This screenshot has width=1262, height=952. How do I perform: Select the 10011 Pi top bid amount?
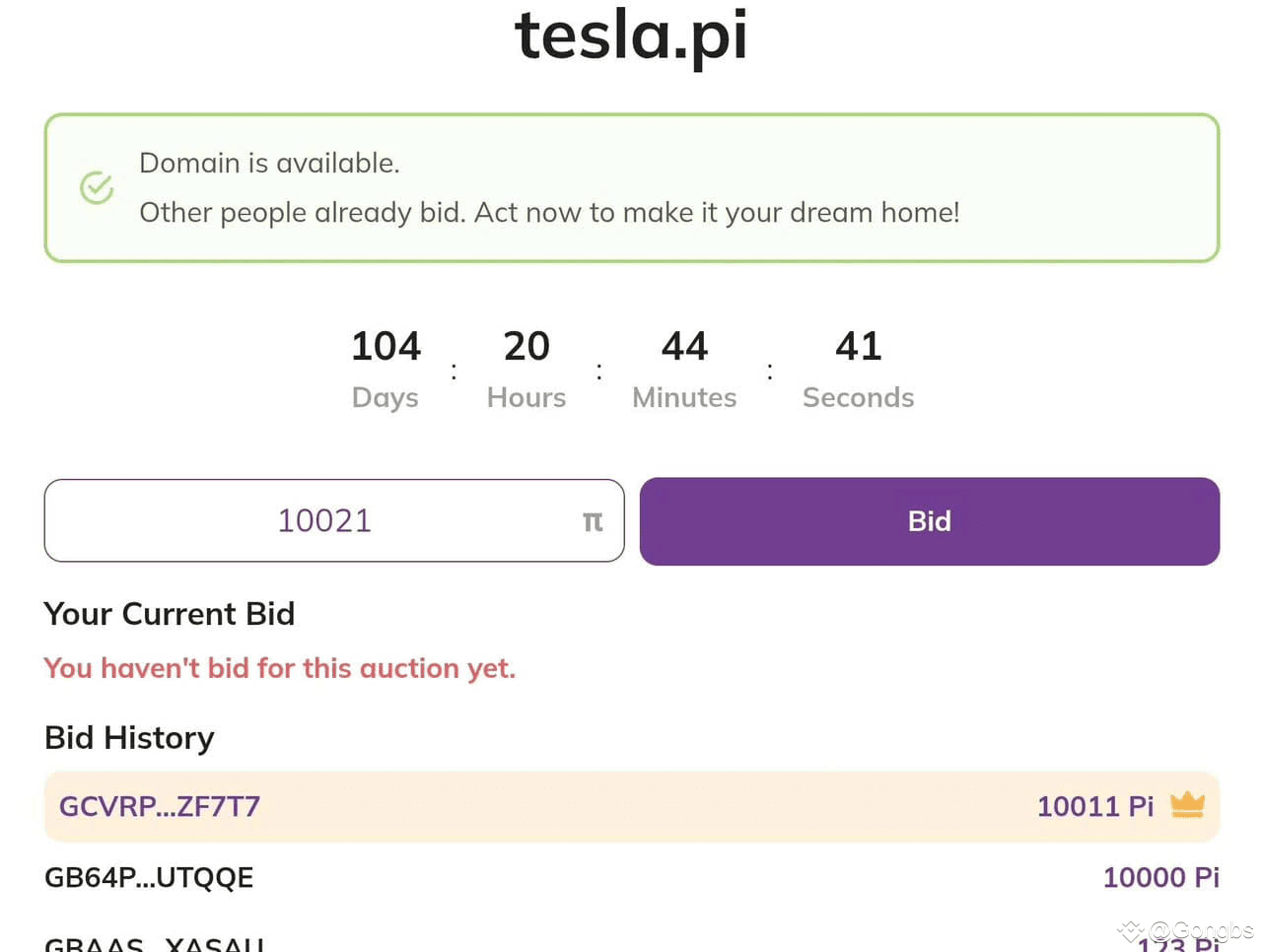pos(1095,806)
